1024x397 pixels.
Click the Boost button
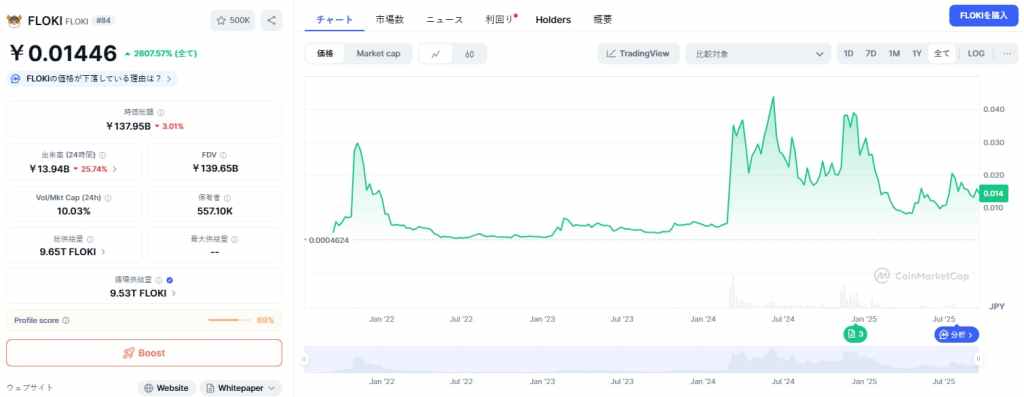pyautogui.click(x=144, y=353)
